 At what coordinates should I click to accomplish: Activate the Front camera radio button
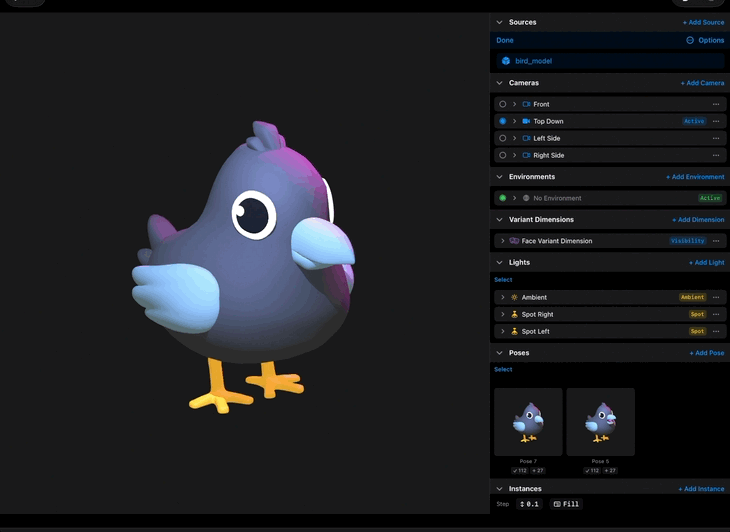503,104
